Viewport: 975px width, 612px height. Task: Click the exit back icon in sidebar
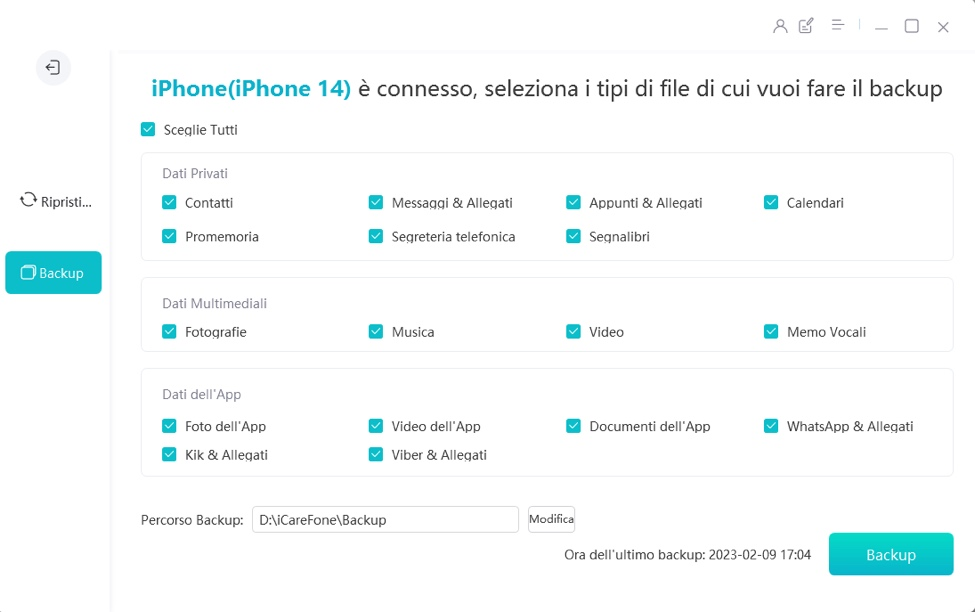[x=53, y=68]
